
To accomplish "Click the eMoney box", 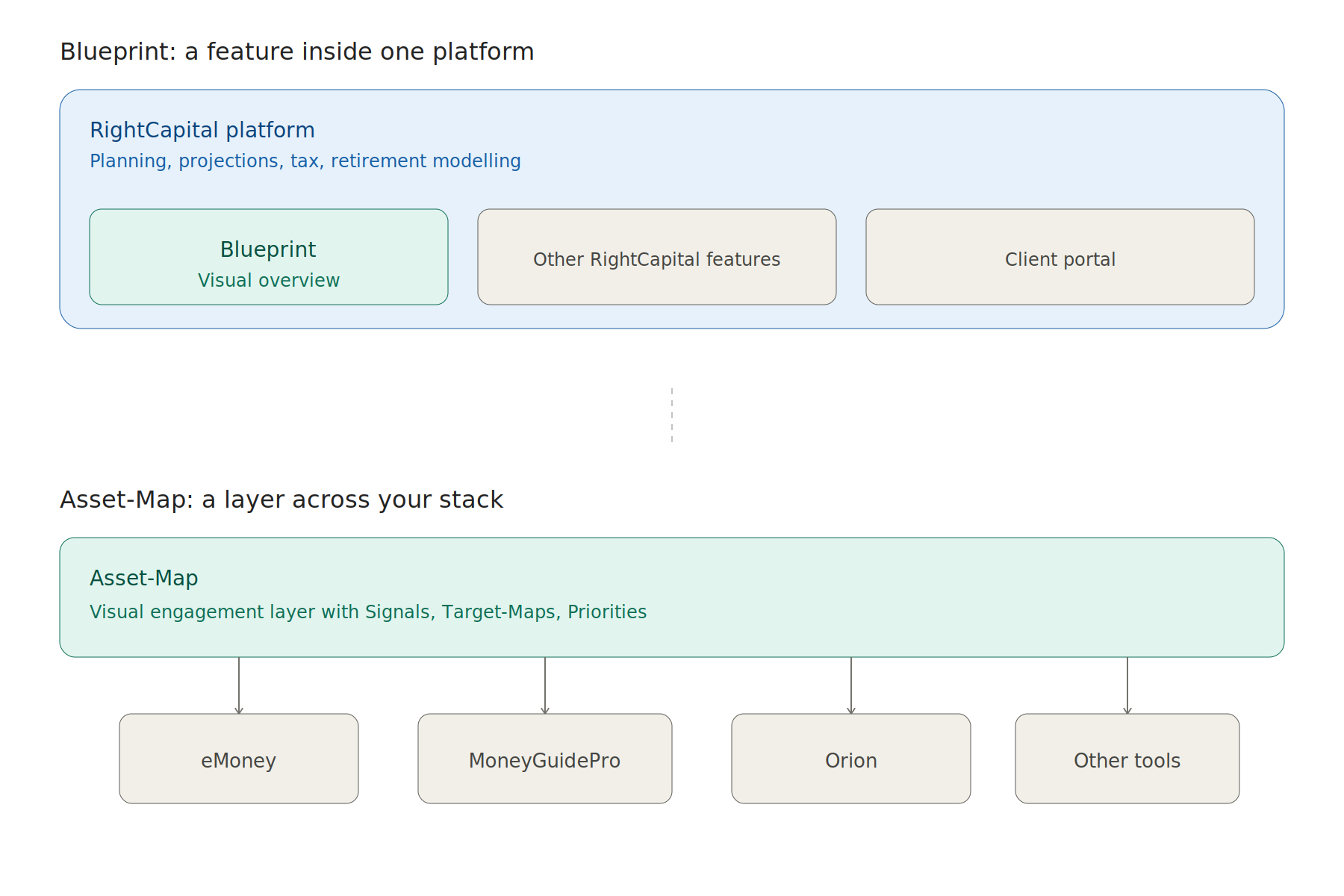I will 239,759.
